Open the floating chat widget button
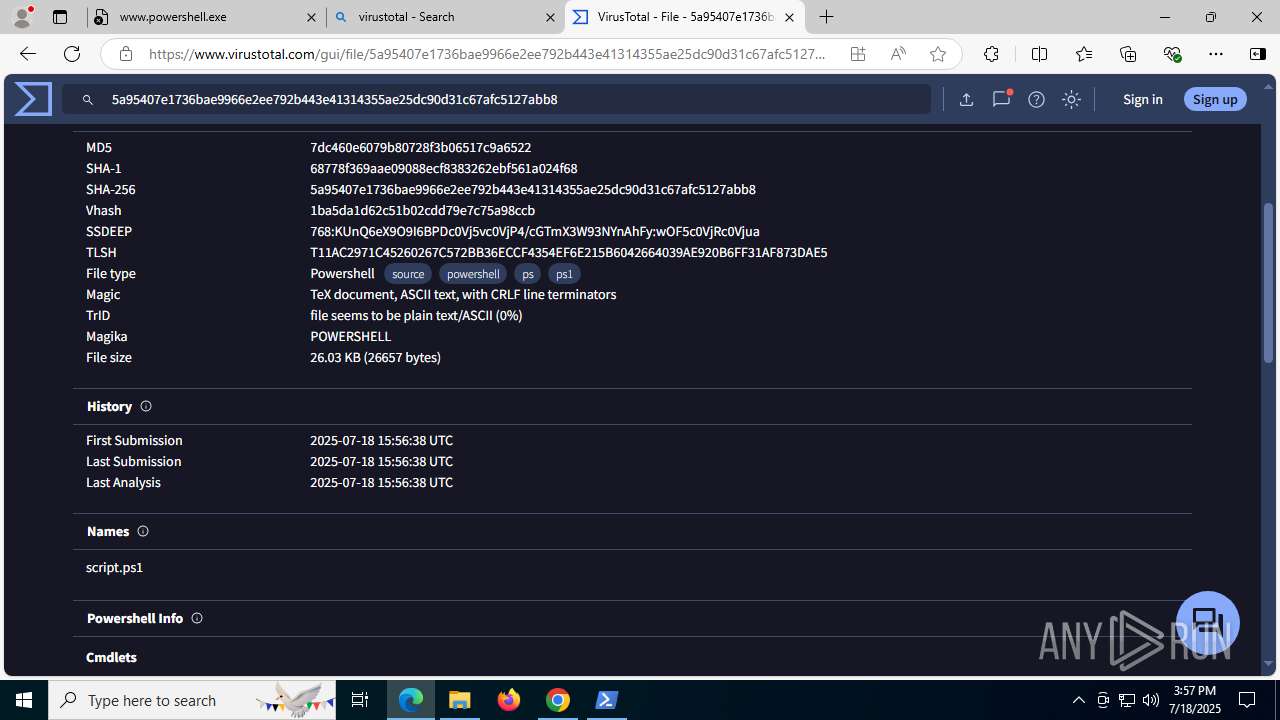The image size is (1280, 720). tap(1208, 622)
